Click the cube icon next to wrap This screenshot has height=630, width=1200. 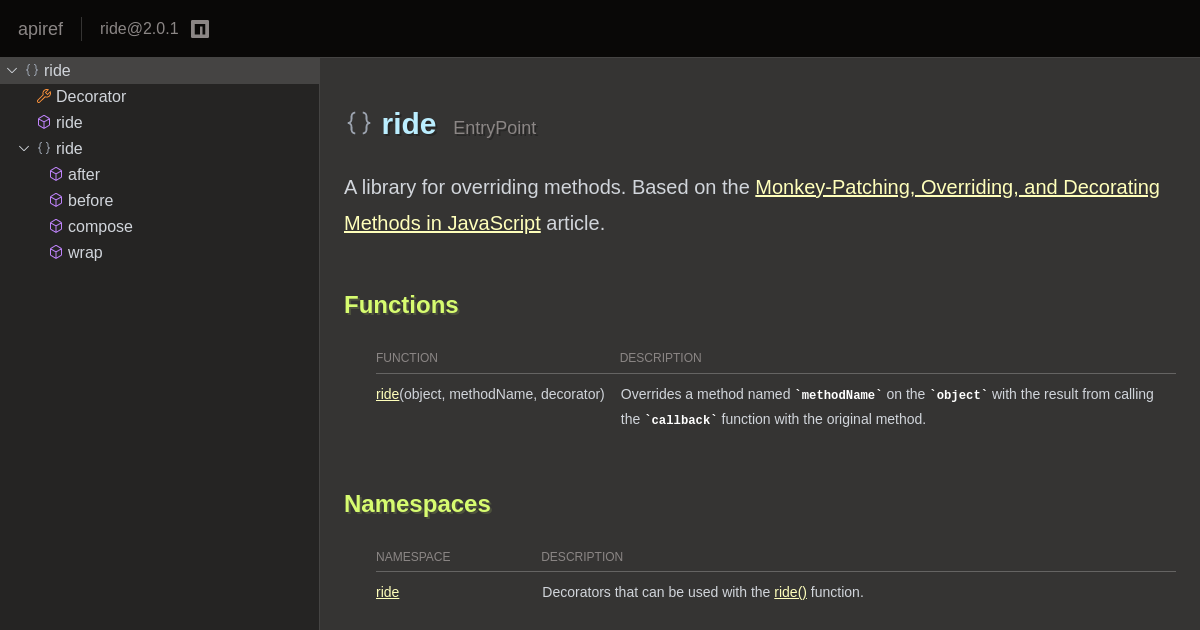click(x=56, y=252)
